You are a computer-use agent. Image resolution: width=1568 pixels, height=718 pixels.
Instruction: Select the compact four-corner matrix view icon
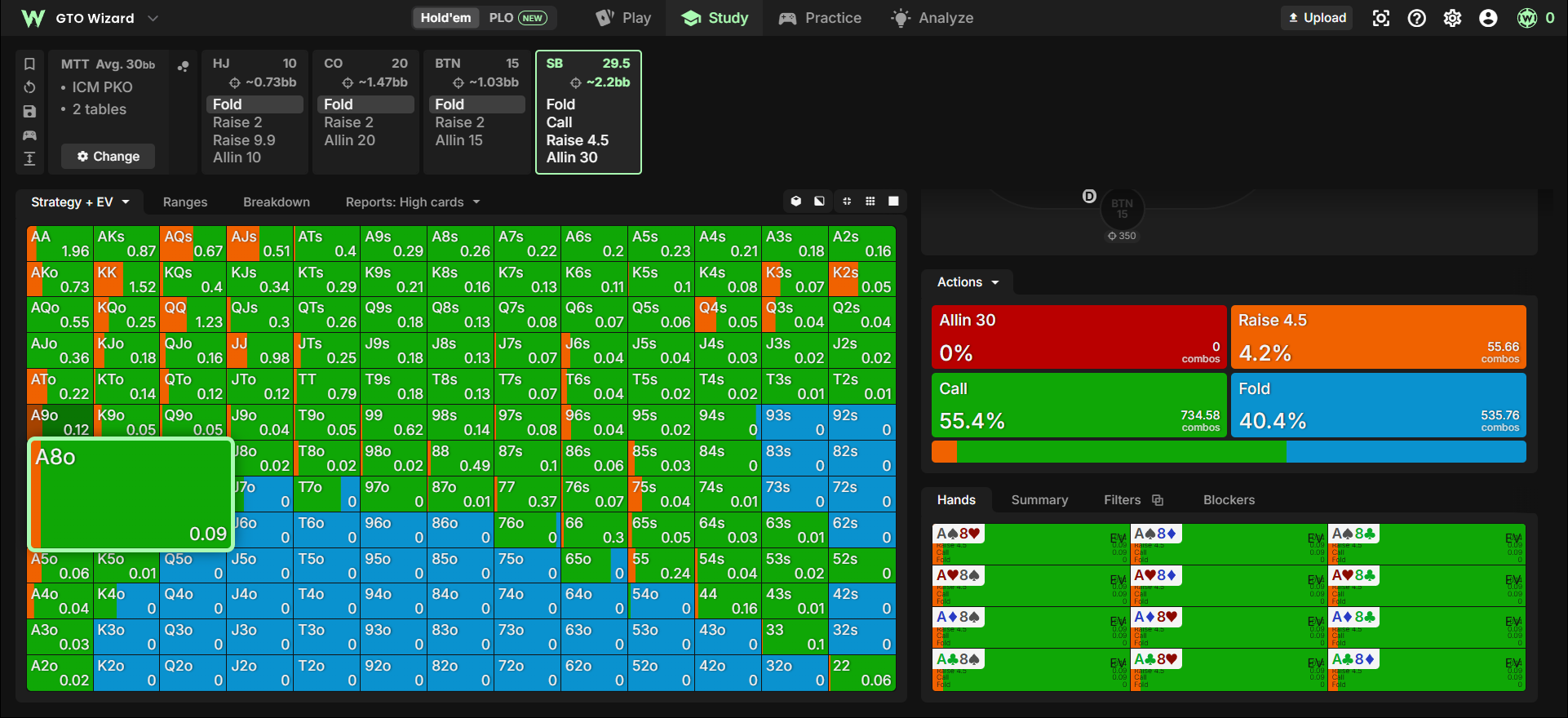coord(847,202)
